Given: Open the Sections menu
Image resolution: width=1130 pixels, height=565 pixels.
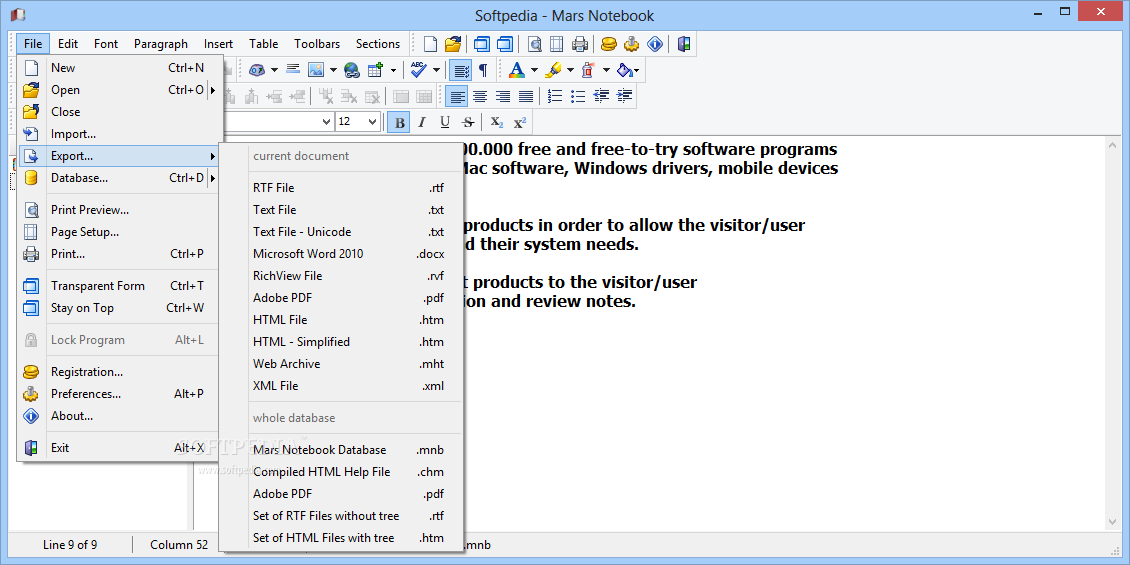Looking at the screenshot, I should 378,44.
